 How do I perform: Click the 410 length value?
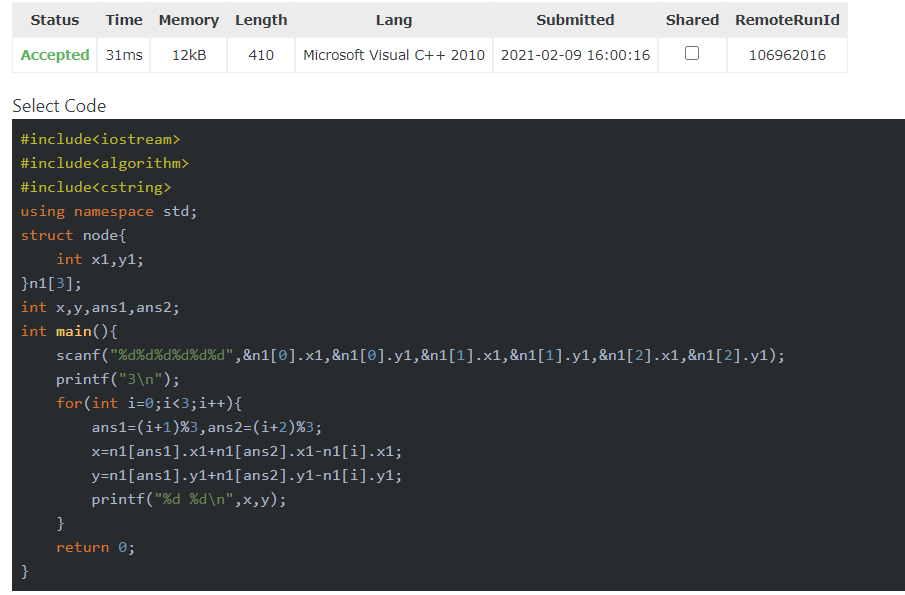click(x=261, y=55)
